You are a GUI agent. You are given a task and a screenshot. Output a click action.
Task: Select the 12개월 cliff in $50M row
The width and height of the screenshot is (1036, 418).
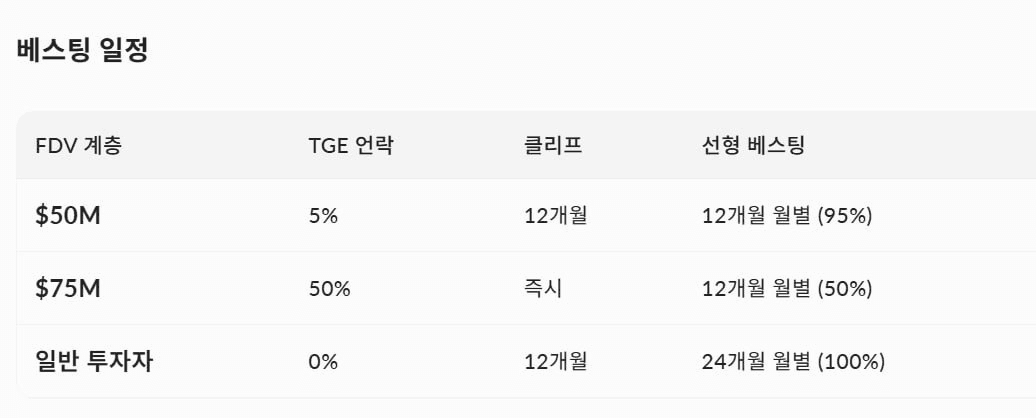point(555,215)
